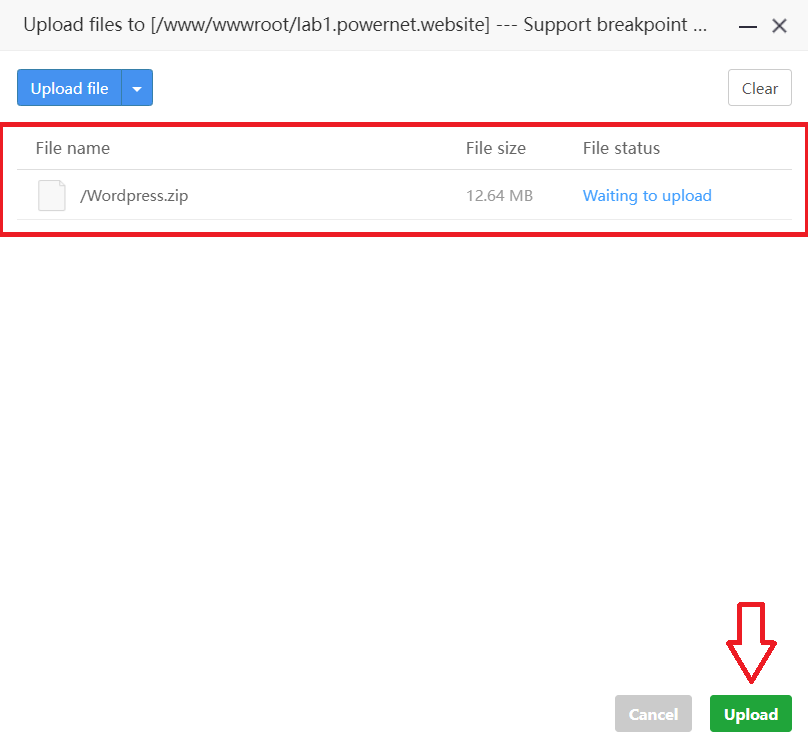The image size is (808, 750).
Task: Open the Upload file dropdown arrow
Action: coord(137,88)
